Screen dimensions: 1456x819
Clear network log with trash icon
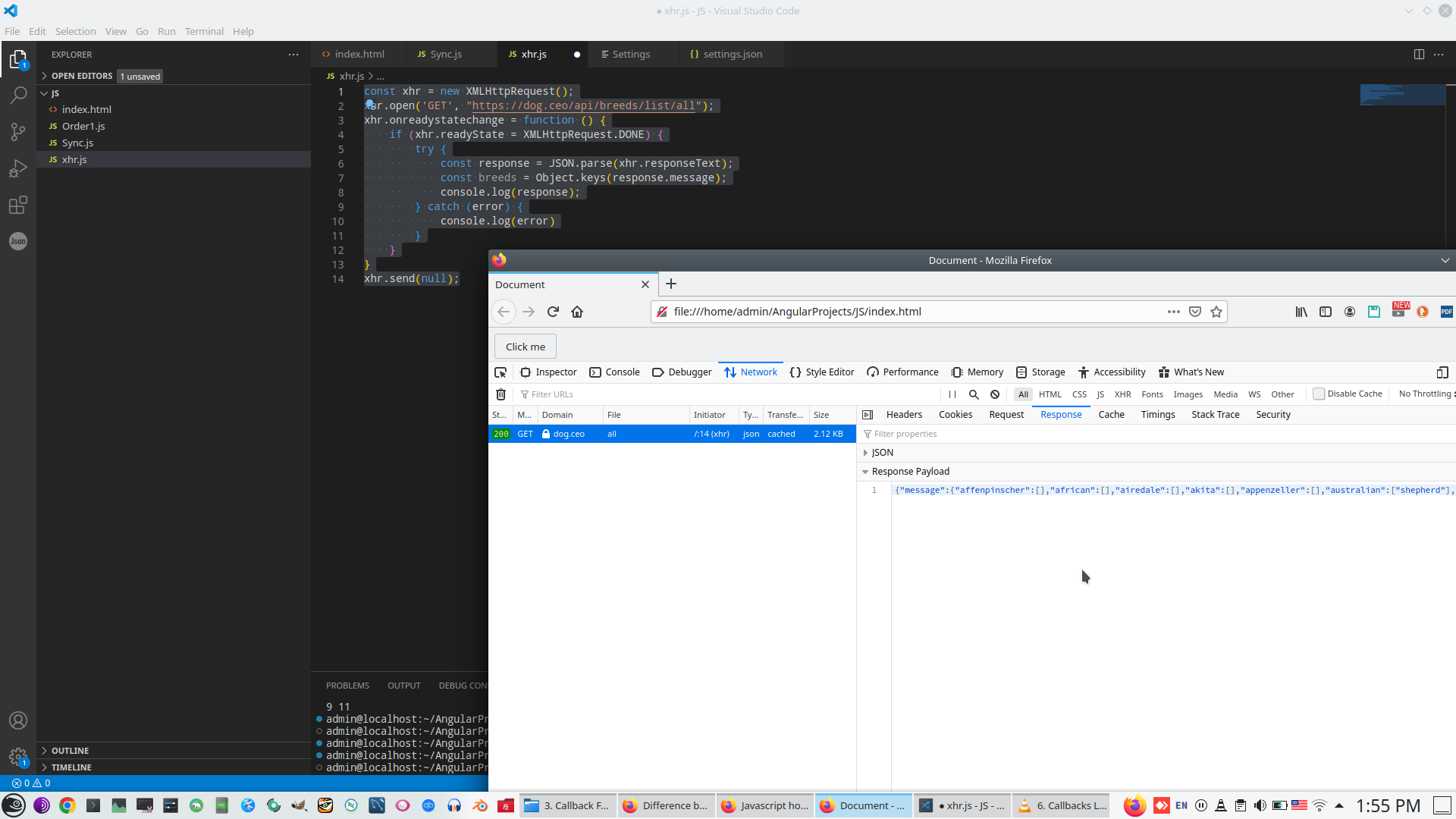click(500, 394)
